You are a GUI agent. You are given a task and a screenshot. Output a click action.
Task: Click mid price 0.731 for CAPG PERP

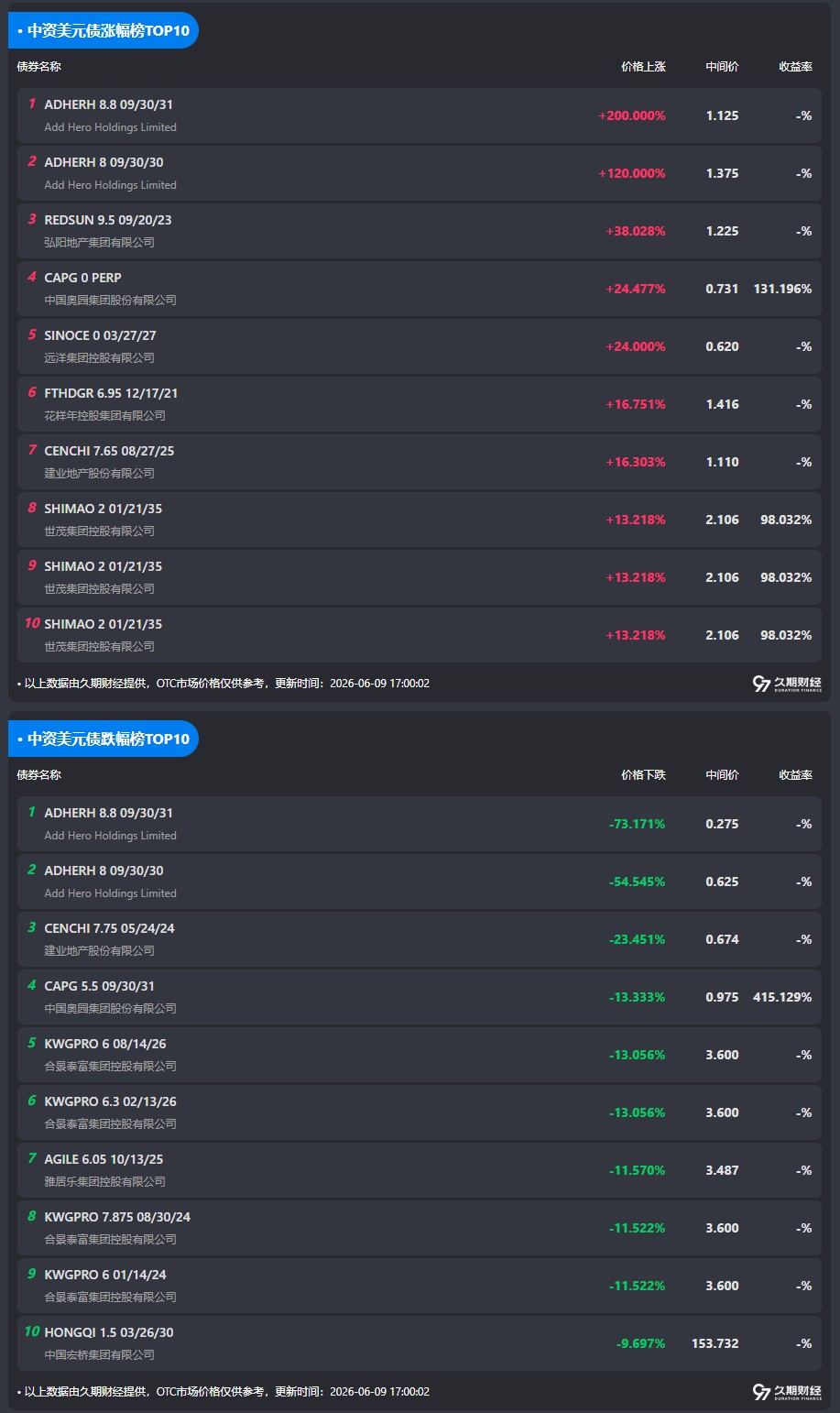coord(722,289)
